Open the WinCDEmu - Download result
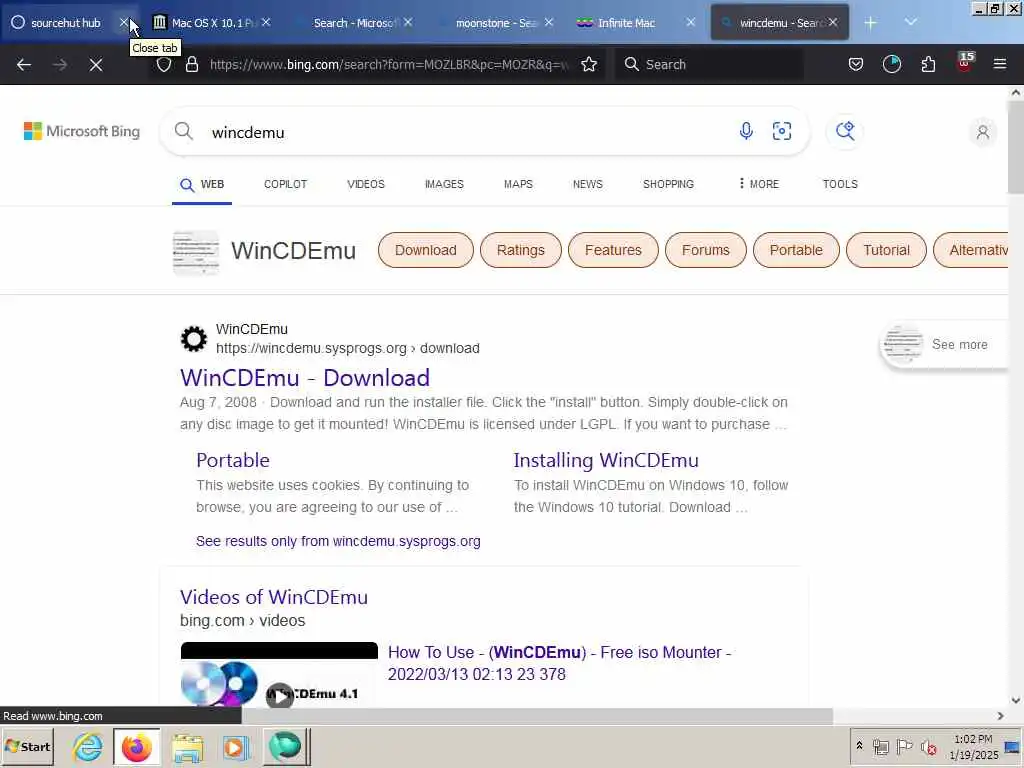 305,377
